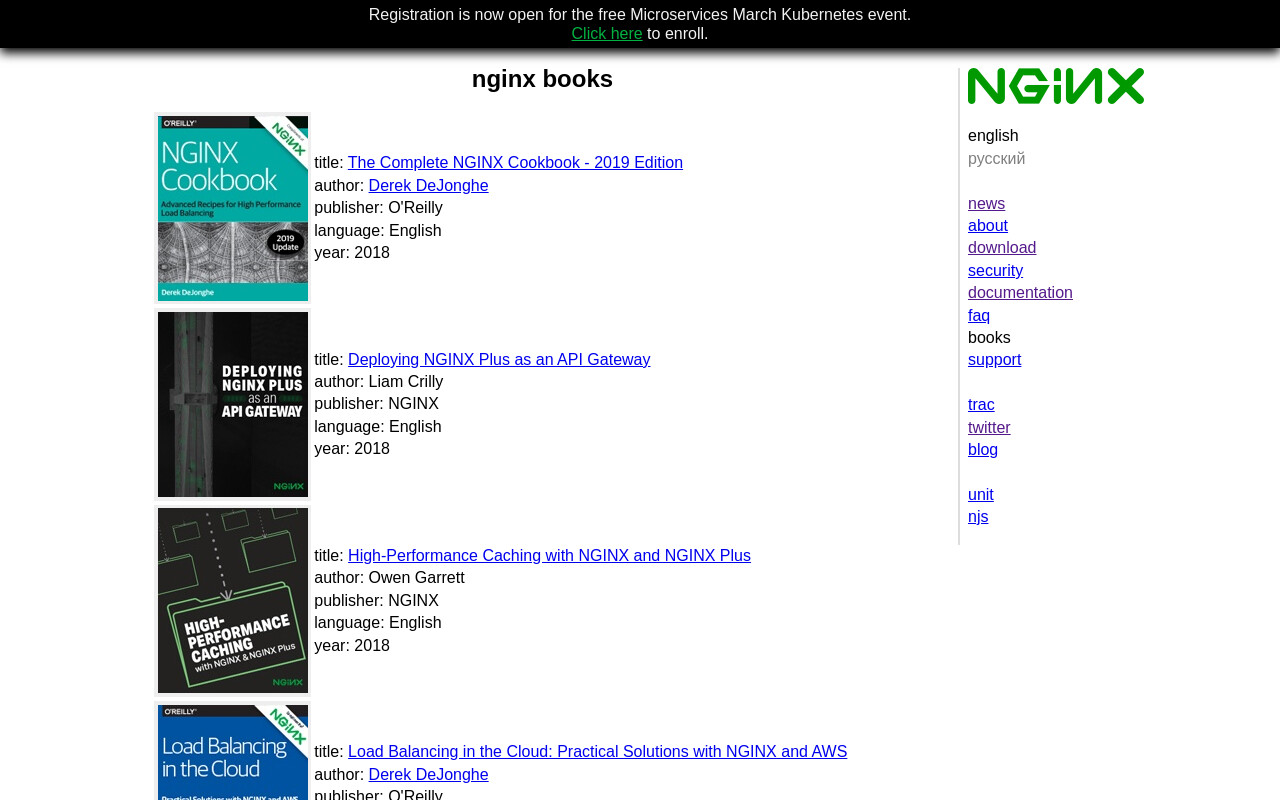Click the 'english' language text
The image size is (1280, 800).
[x=993, y=136]
